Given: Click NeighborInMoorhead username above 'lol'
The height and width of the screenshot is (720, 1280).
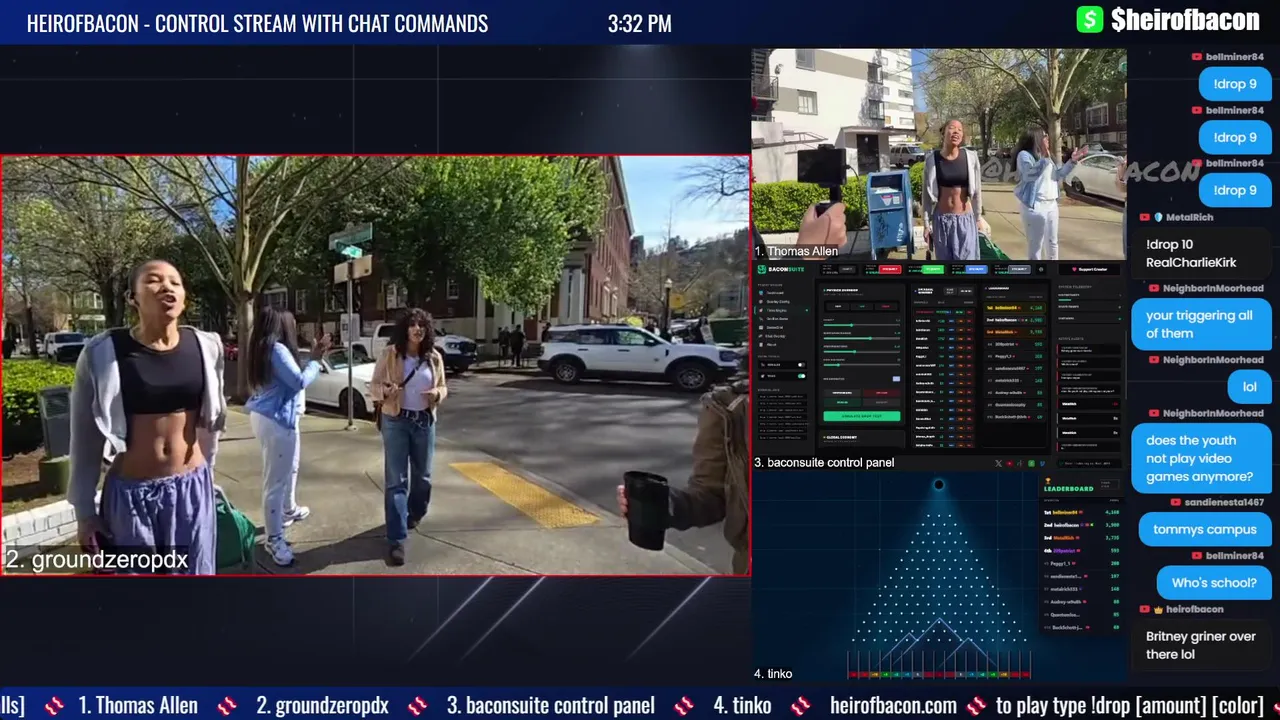Looking at the screenshot, I should click(x=1213, y=360).
